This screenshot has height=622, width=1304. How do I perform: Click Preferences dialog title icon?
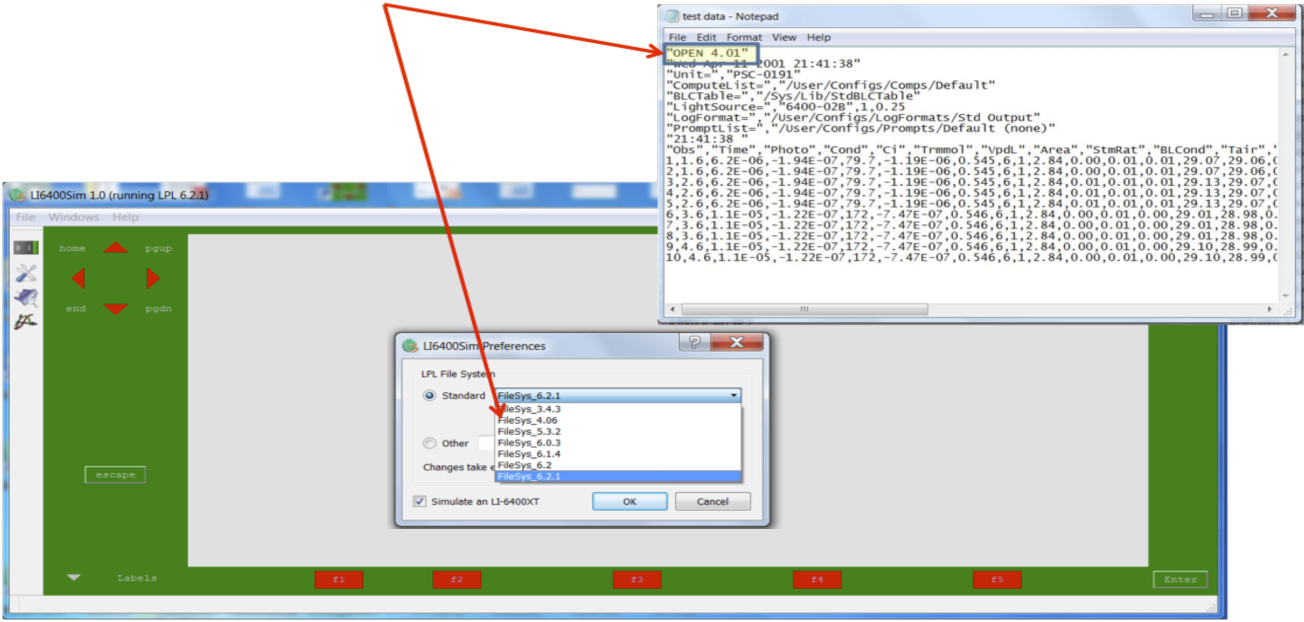point(409,346)
